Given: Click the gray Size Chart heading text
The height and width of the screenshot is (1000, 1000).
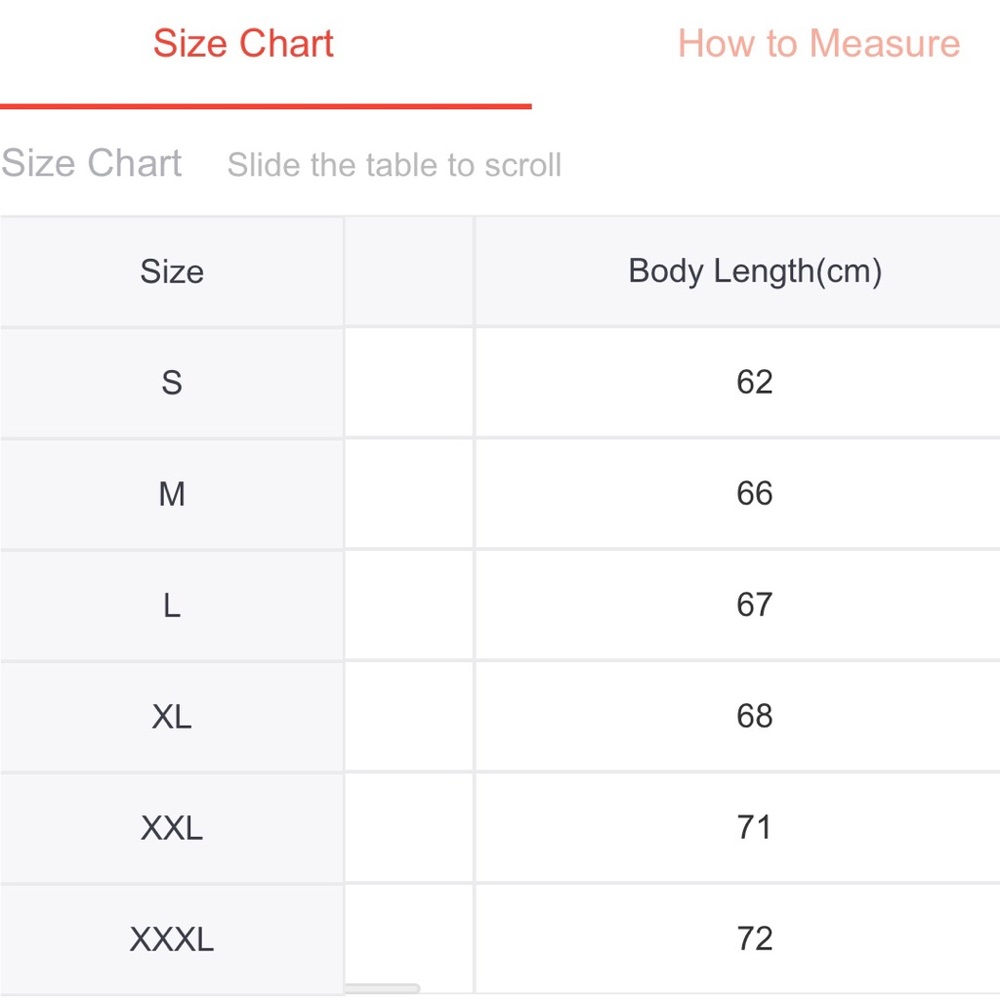Looking at the screenshot, I should click(91, 163).
